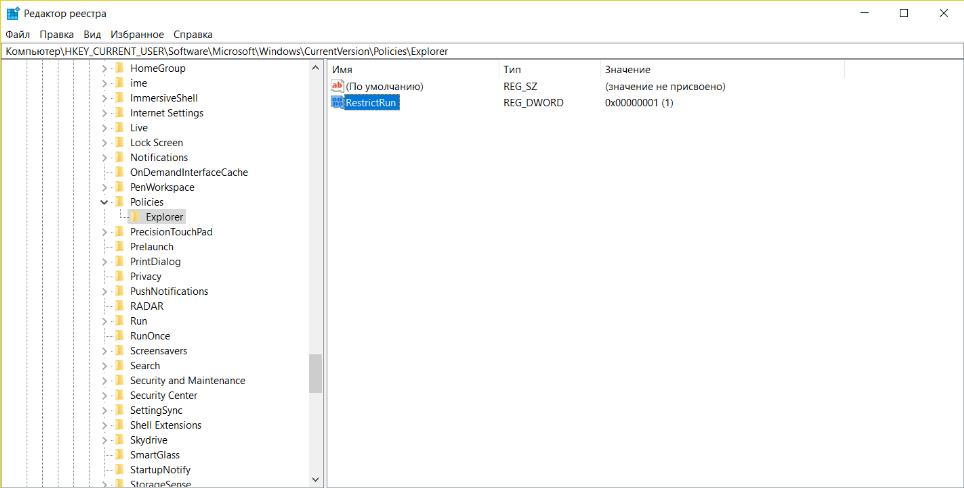
Task: Click the RunOnce folder icon
Action: pos(119,336)
